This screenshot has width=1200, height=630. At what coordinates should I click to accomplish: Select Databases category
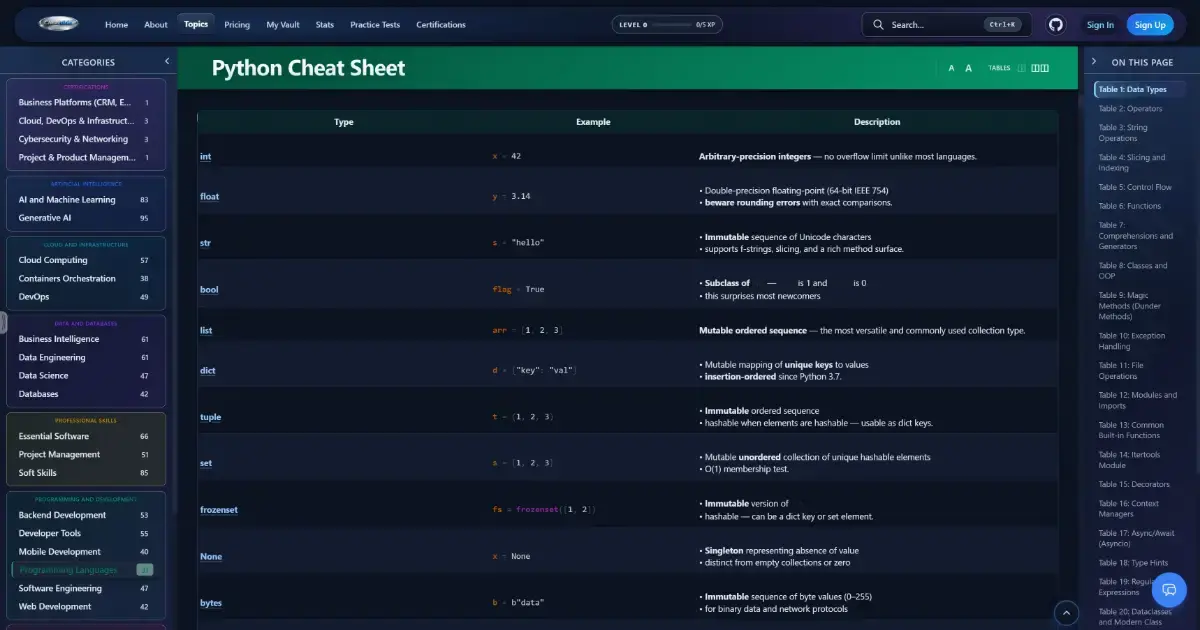[86, 394]
